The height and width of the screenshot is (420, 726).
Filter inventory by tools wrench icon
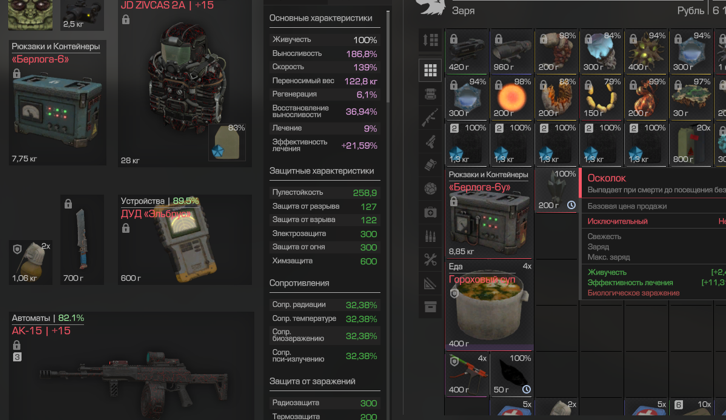[x=430, y=260]
